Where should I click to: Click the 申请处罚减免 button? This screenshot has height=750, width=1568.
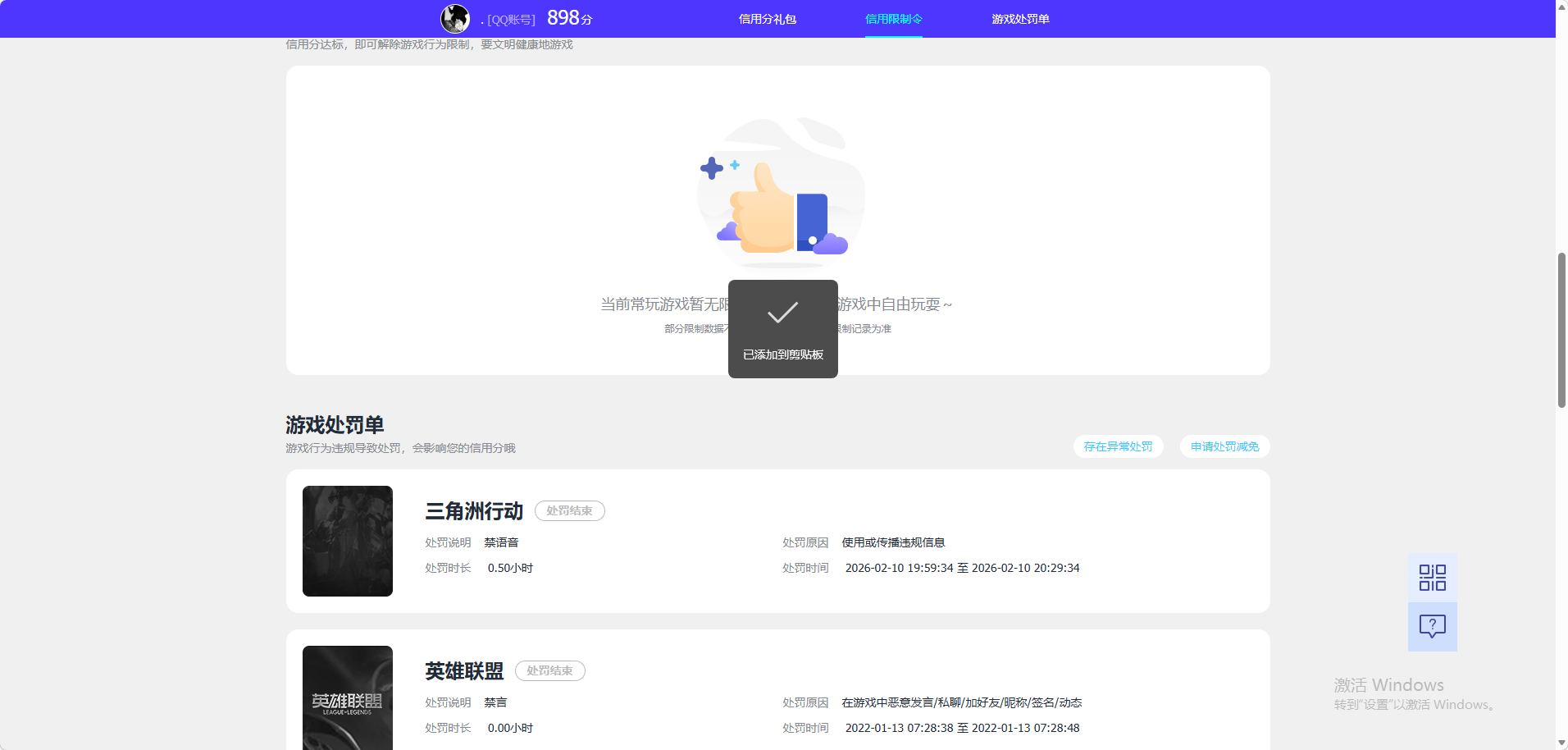pyautogui.click(x=1224, y=446)
